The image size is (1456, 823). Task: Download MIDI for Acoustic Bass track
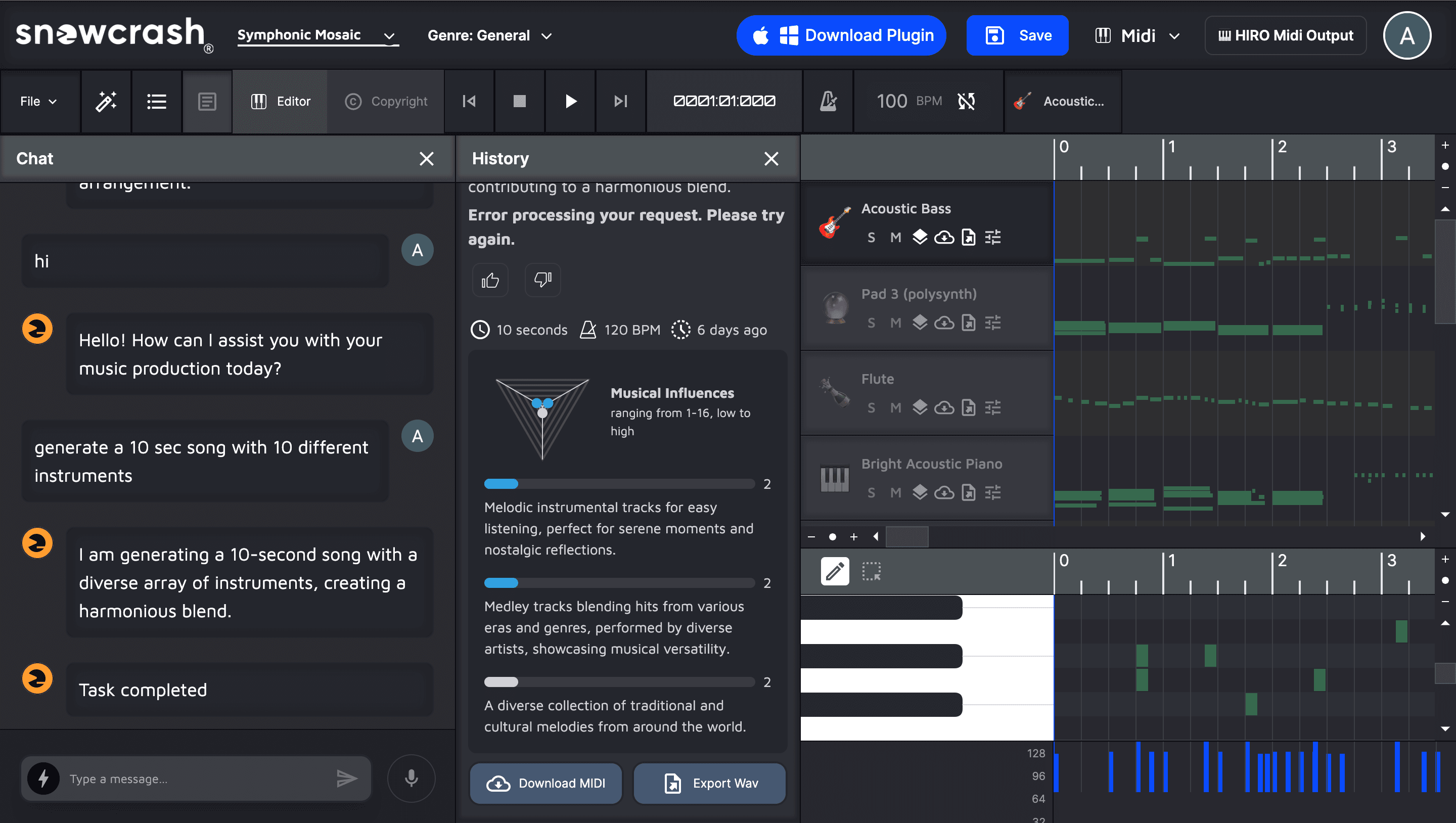(944, 238)
